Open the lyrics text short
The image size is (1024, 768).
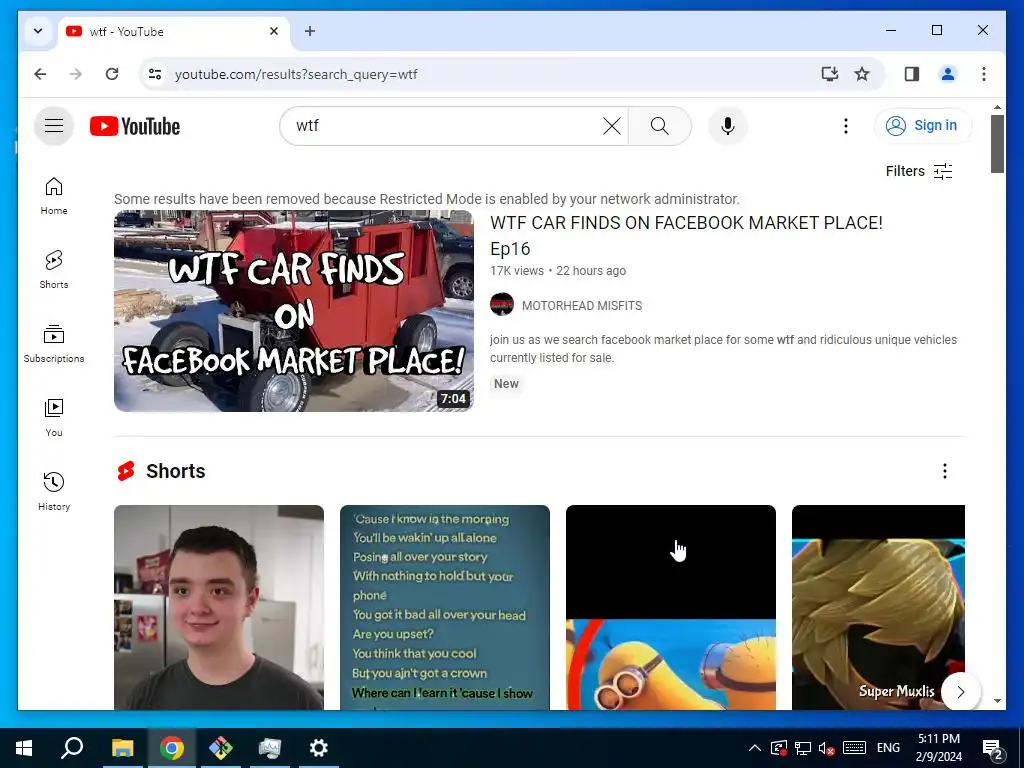click(x=445, y=607)
